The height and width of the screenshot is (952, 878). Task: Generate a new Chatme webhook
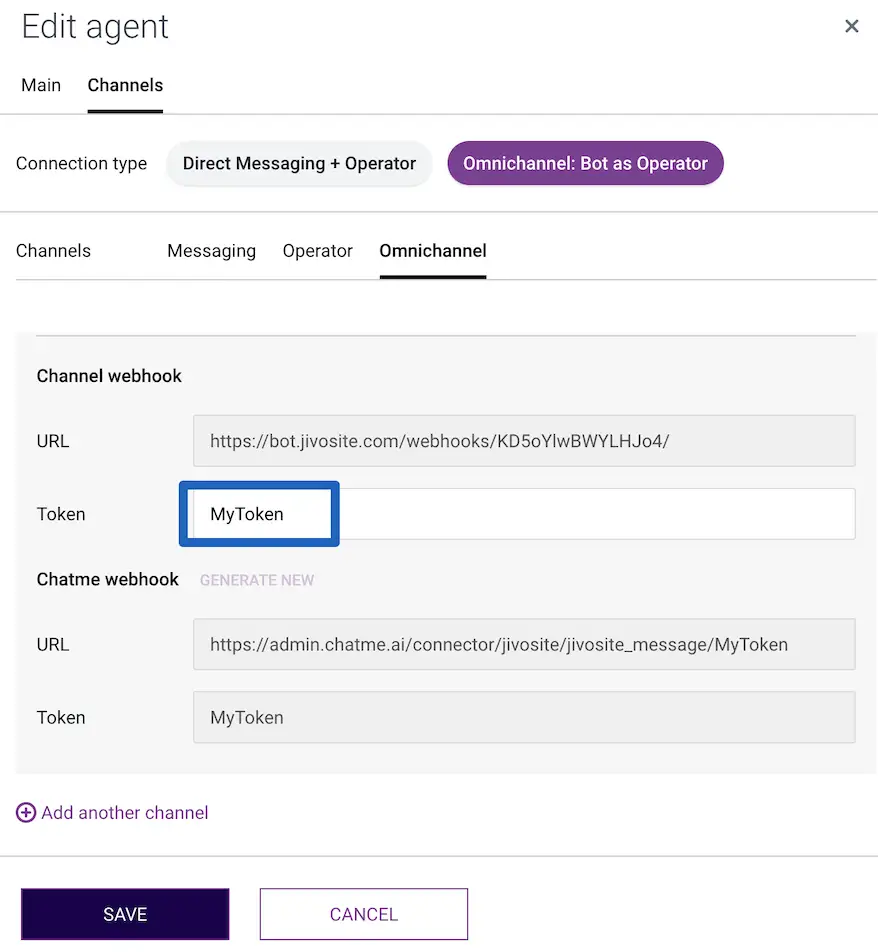click(x=257, y=580)
